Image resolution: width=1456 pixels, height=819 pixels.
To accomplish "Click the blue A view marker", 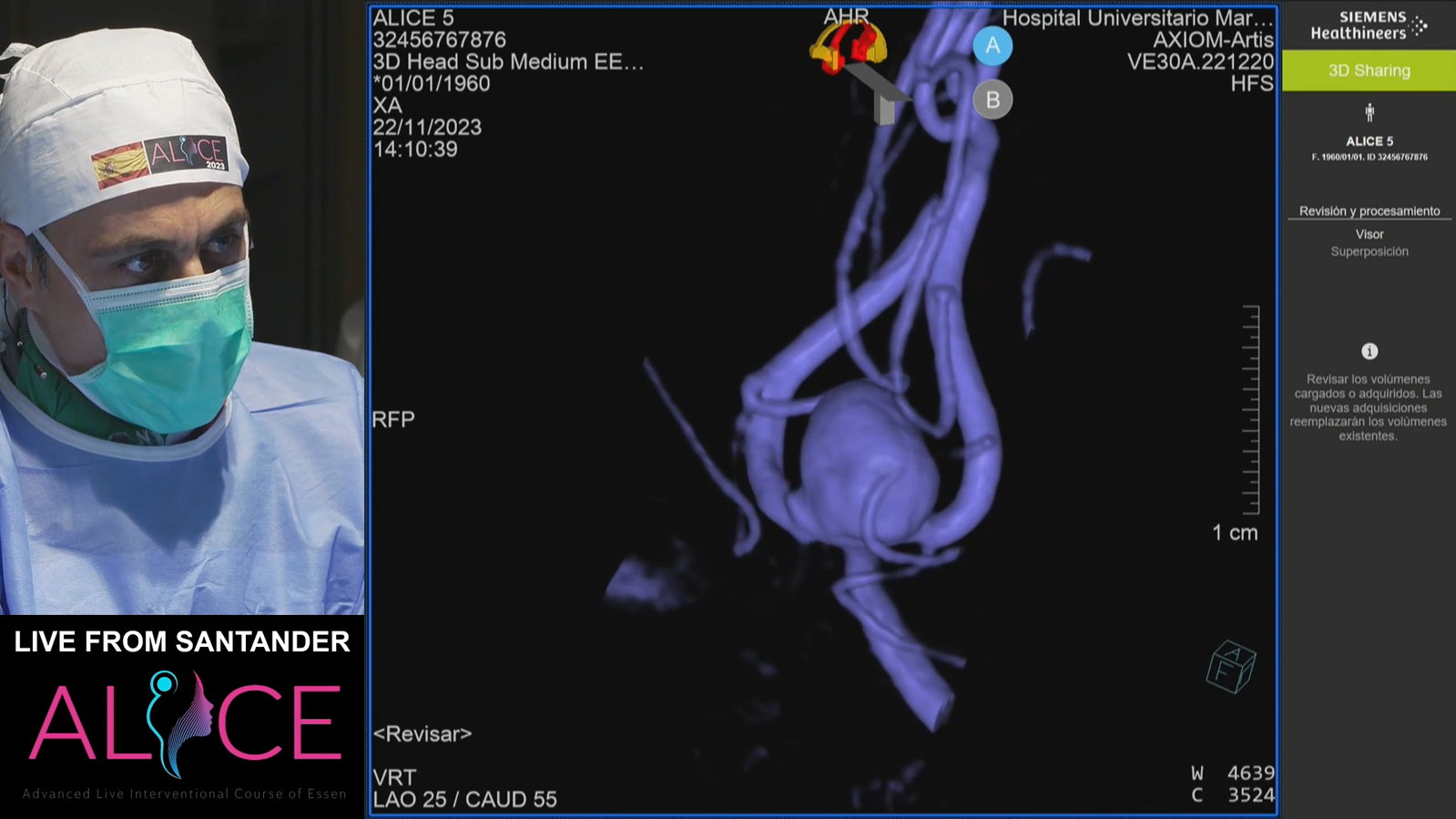I will pyautogui.click(x=992, y=46).
